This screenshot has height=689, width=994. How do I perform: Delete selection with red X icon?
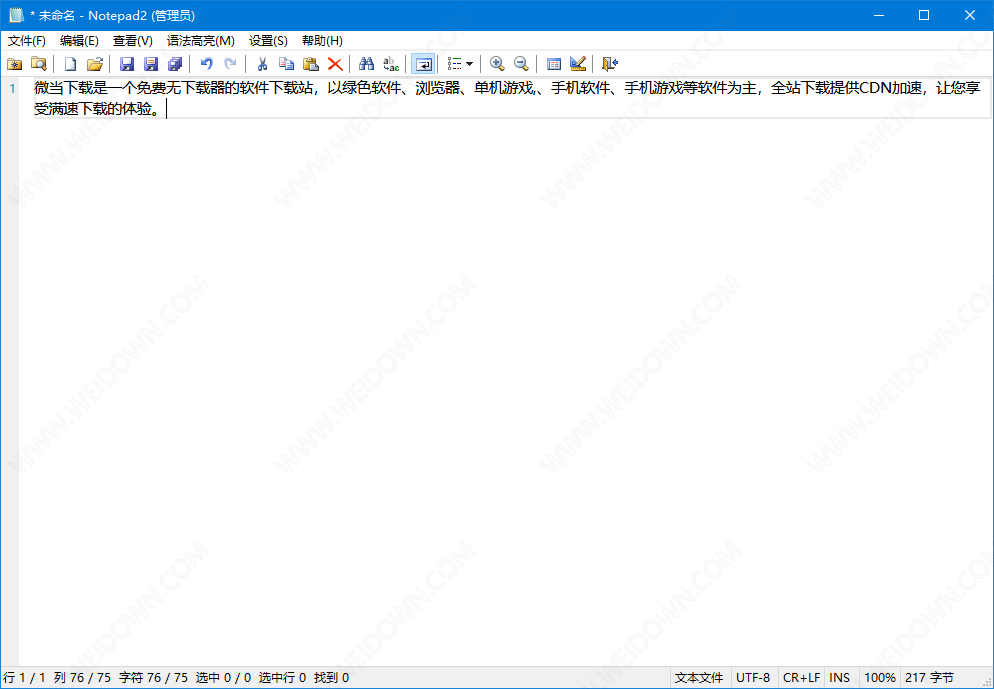(335, 64)
